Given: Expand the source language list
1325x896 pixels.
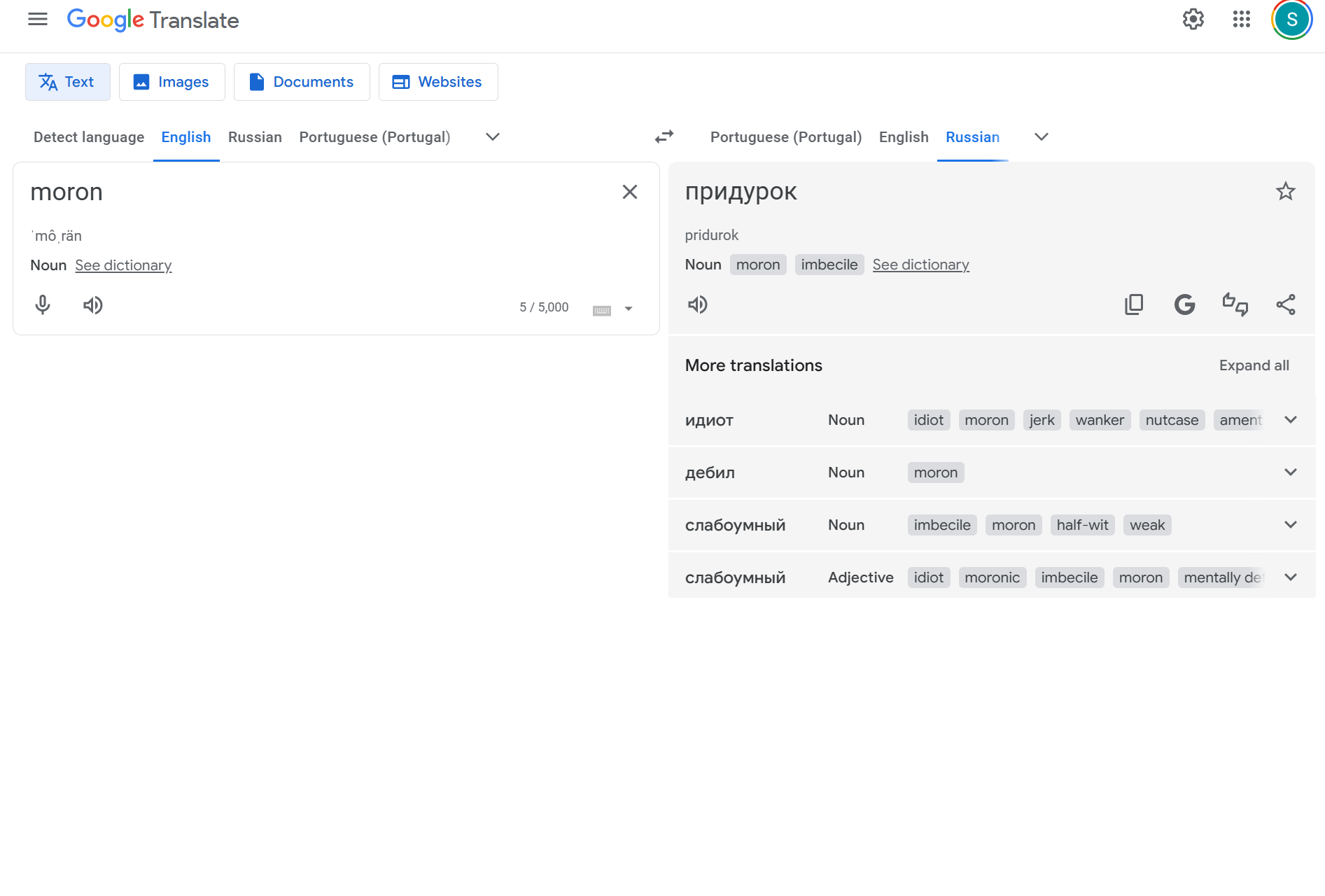Looking at the screenshot, I should click(x=493, y=136).
